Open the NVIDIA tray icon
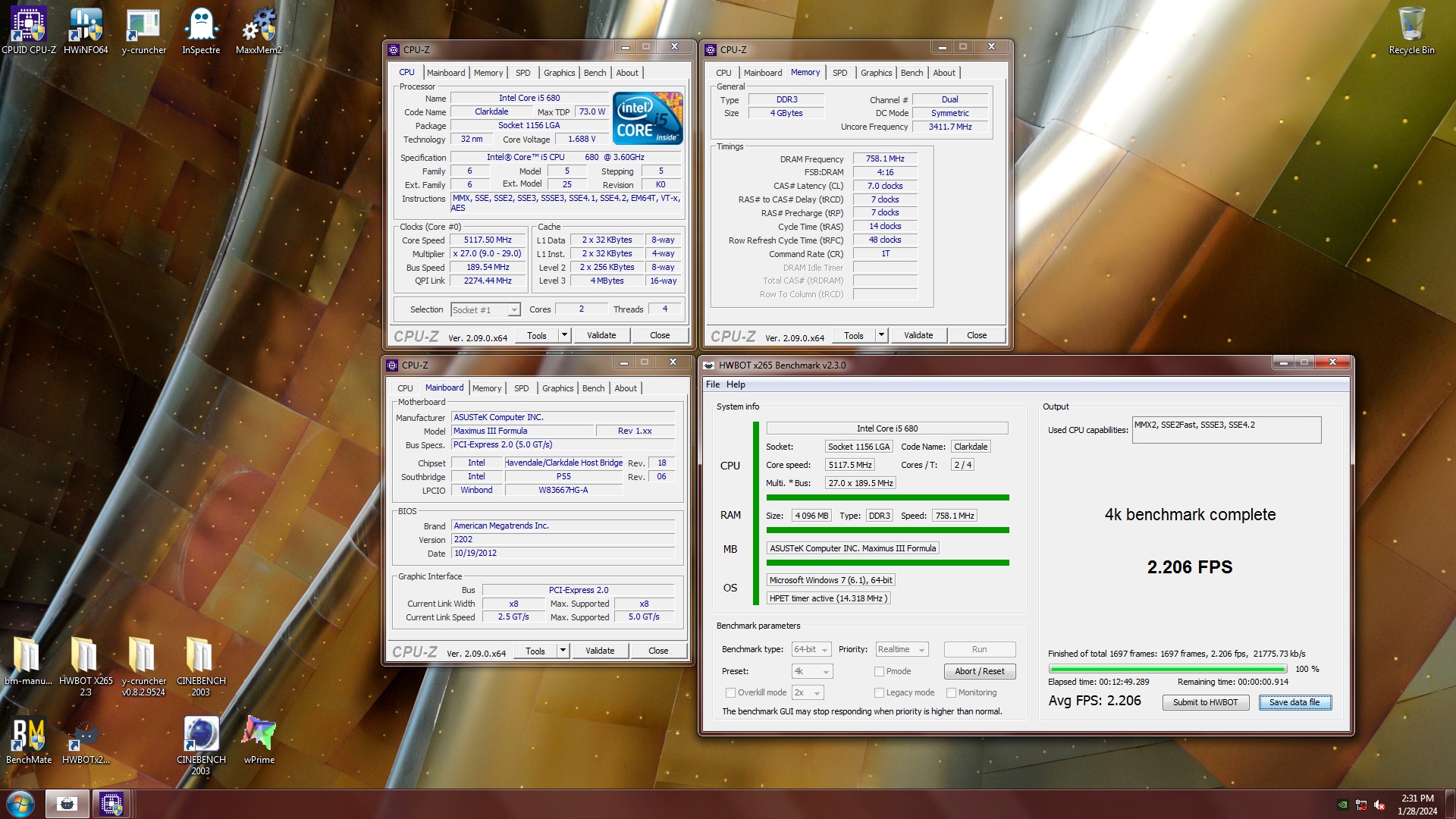Viewport: 1456px width, 819px height. (1342, 805)
